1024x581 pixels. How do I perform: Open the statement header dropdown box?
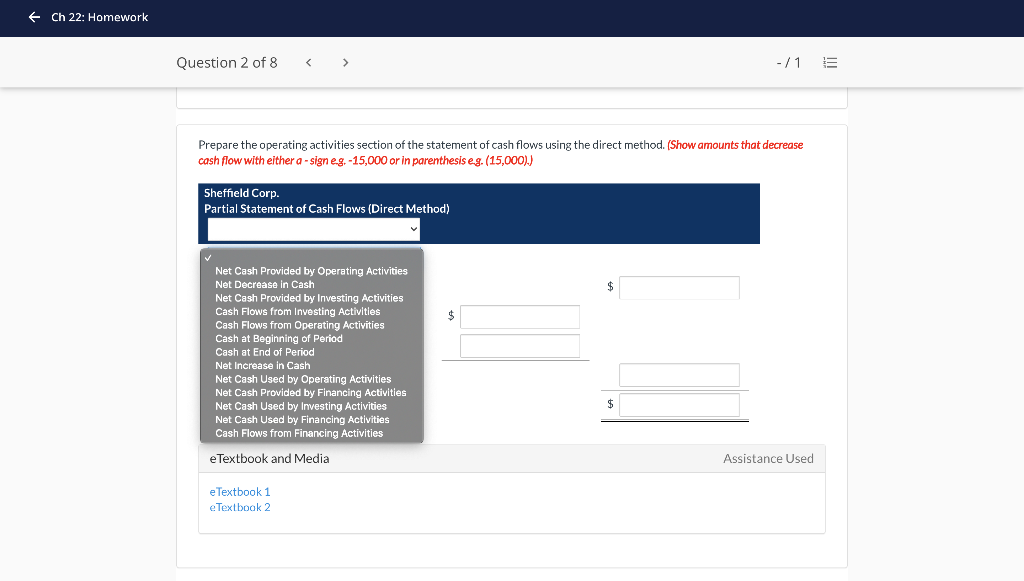pos(313,229)
